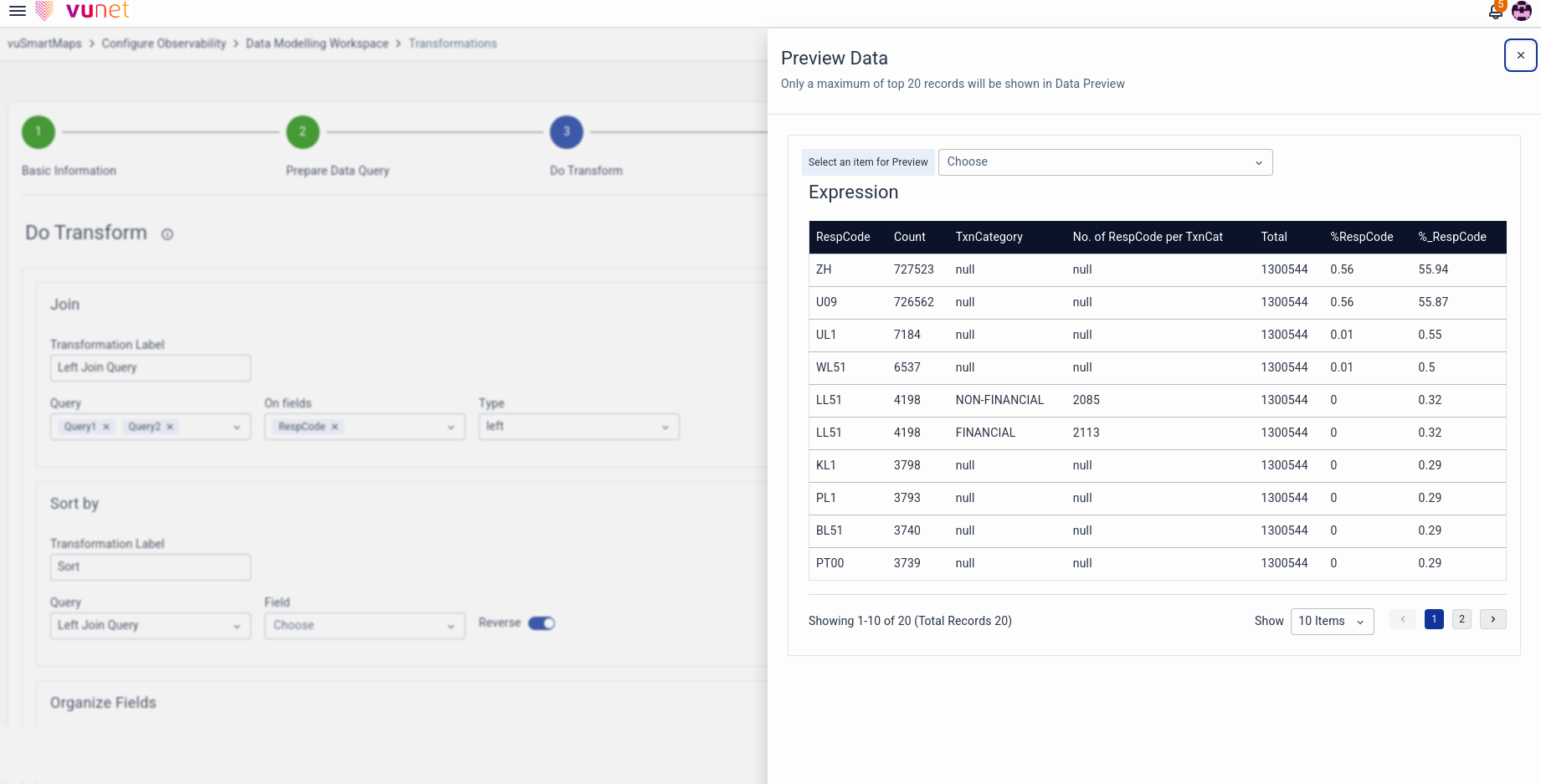Click the Sort transformation label field
This screenshot has width=1541, height=784.
(151, 566)
